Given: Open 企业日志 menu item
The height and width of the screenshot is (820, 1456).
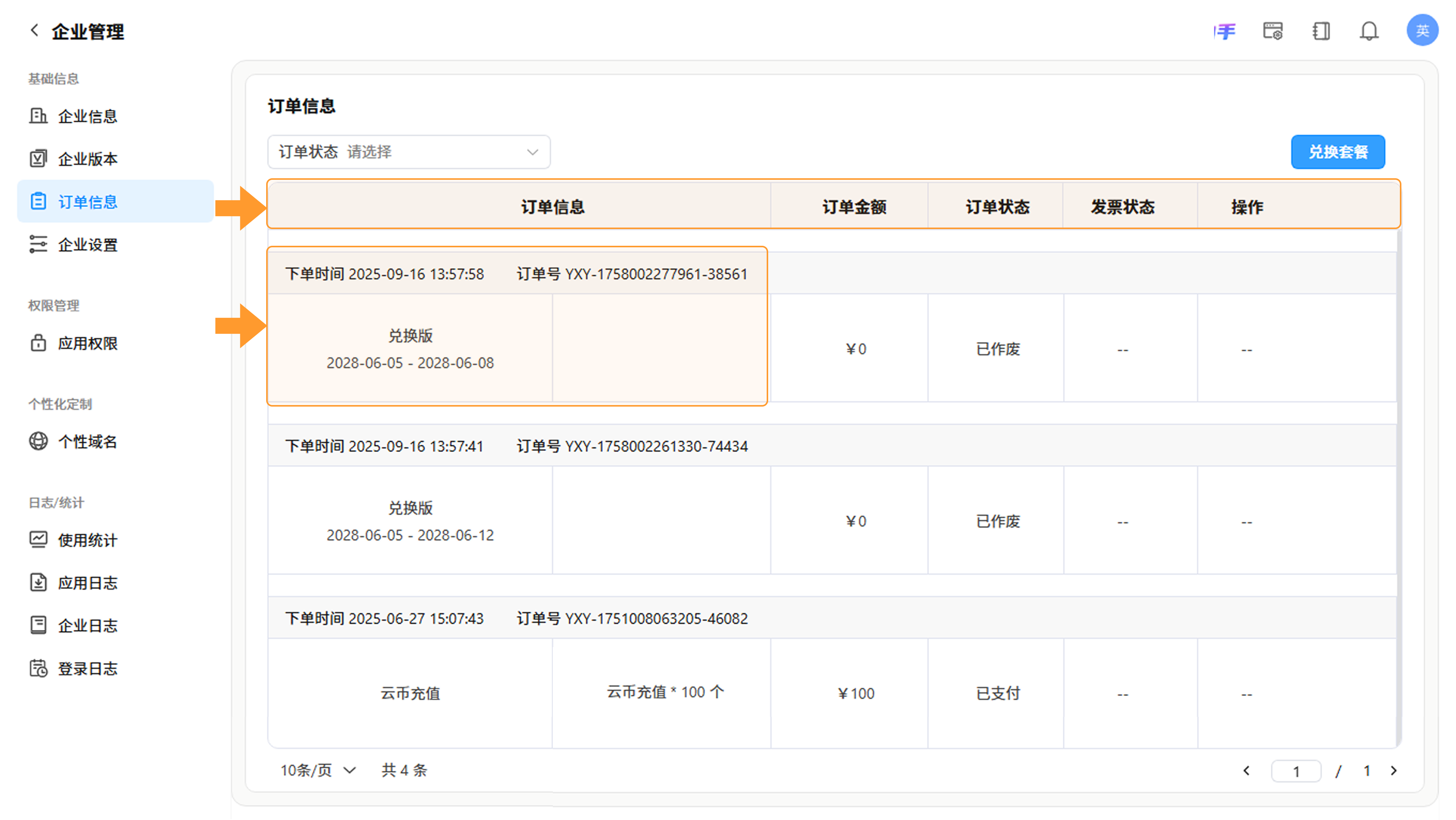Looking at the screenshot, I should [x=115, y=626].
